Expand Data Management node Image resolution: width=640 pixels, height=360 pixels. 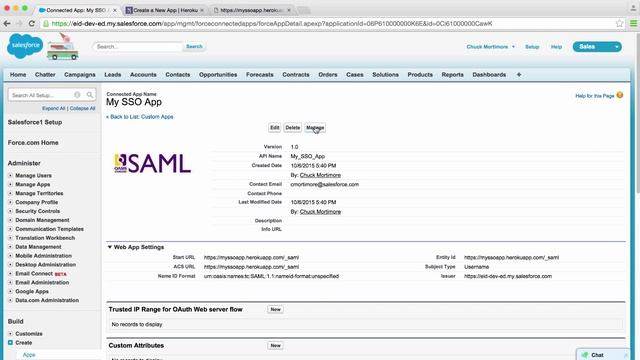(x=10, y=247)
